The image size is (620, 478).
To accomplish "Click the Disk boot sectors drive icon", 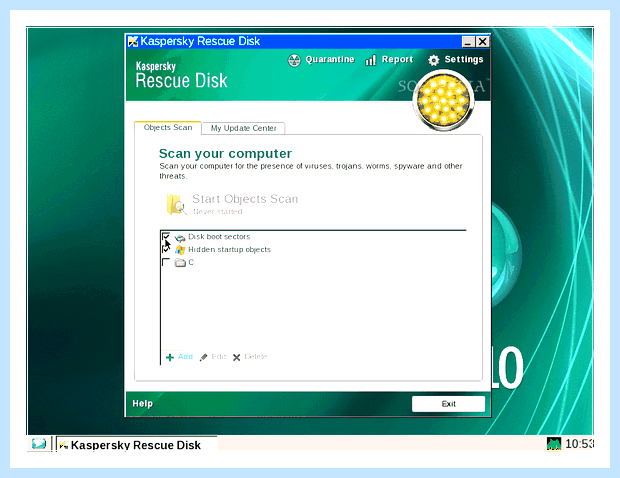I will coord(180,237).
